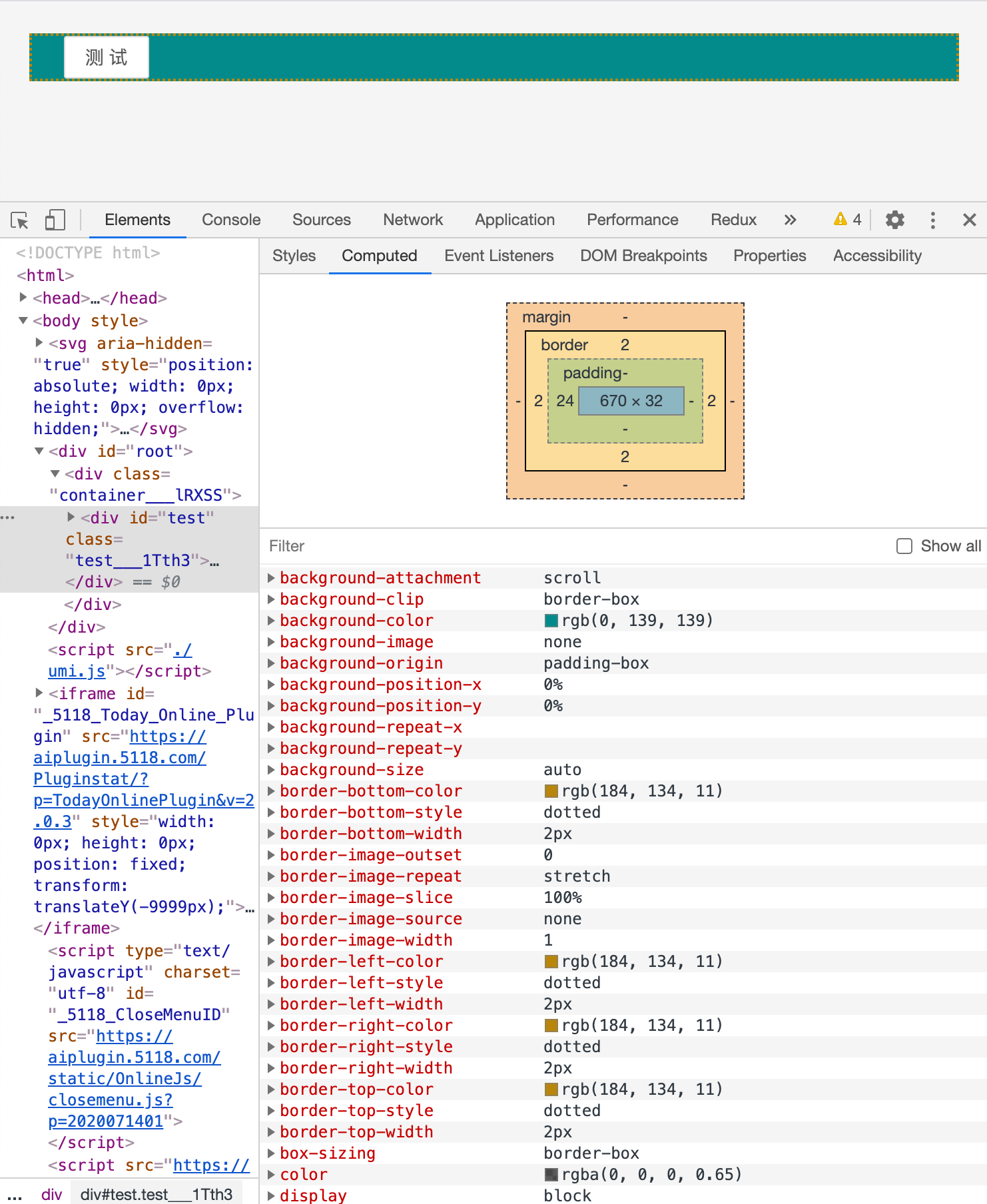This screenshot has height=1204, width=987.
Task: Open the Event Listeners tab
Action: 499,256
